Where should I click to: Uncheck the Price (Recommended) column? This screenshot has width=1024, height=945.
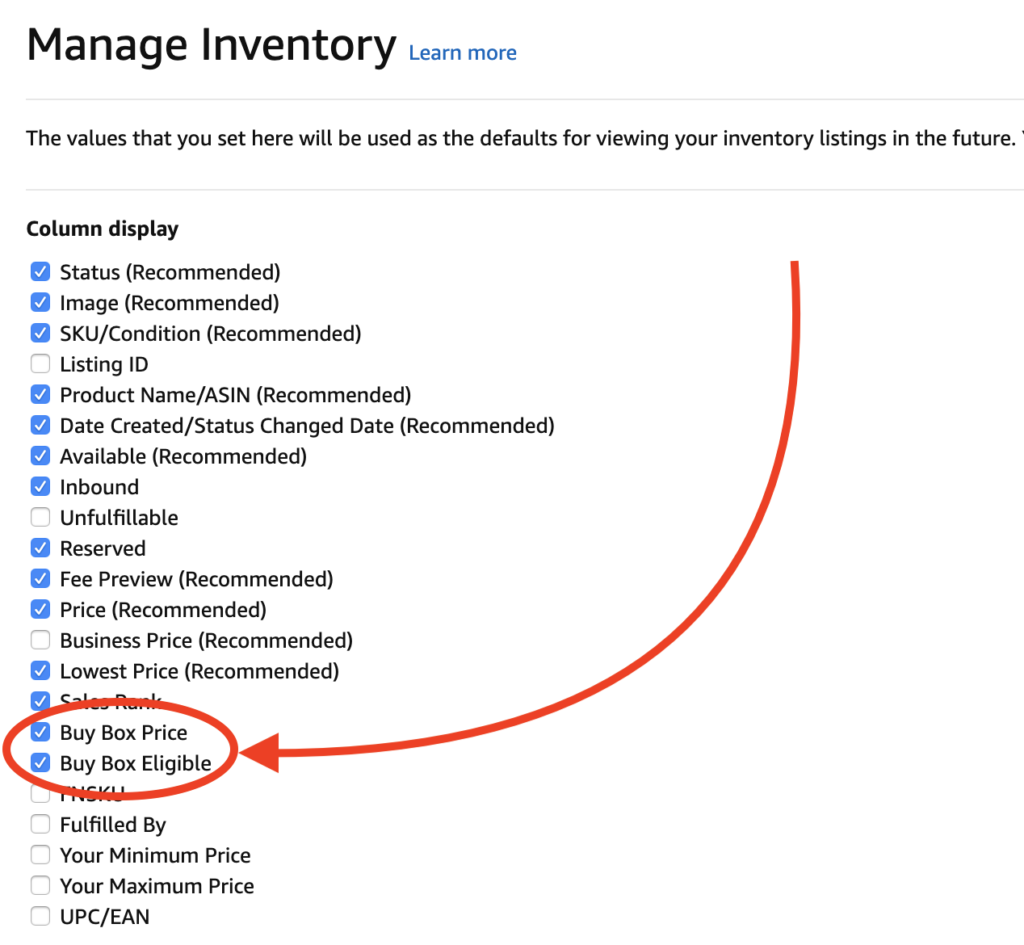coord(40,609)
